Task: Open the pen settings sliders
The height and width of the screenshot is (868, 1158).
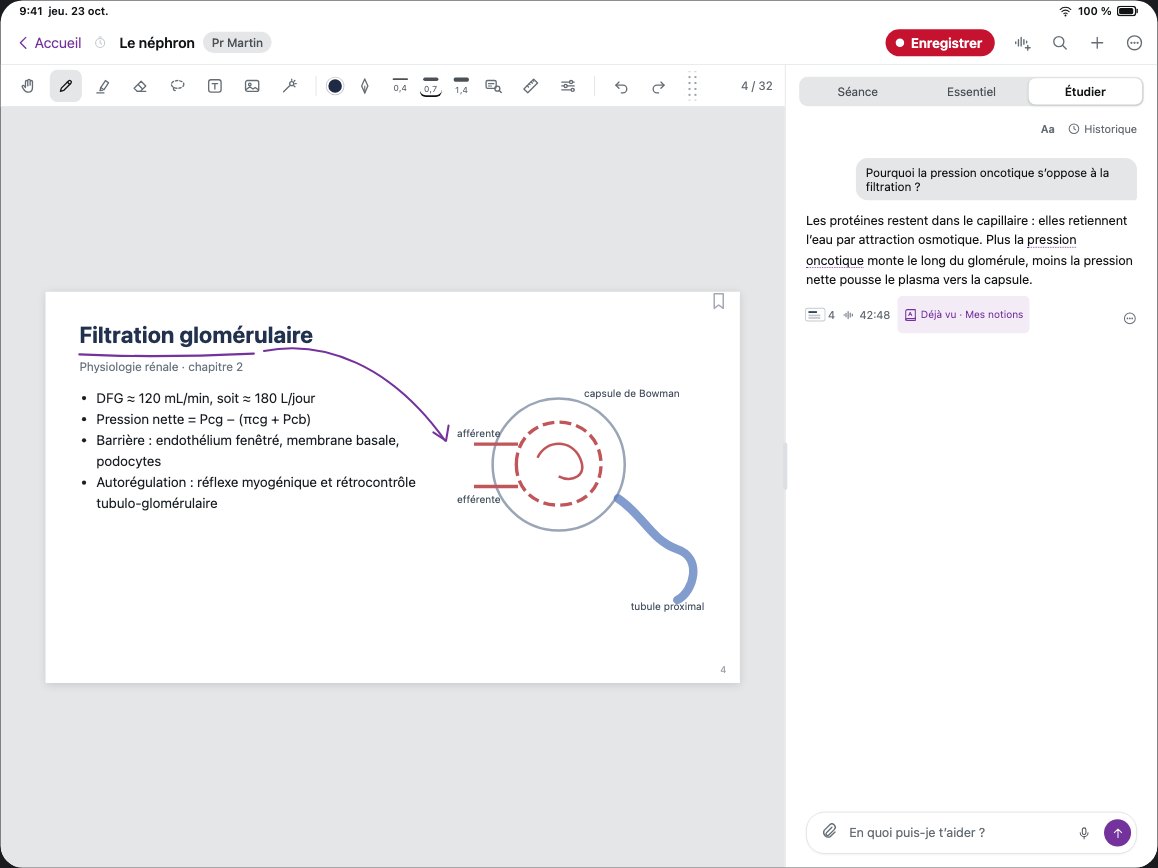Action: (568, 86)
